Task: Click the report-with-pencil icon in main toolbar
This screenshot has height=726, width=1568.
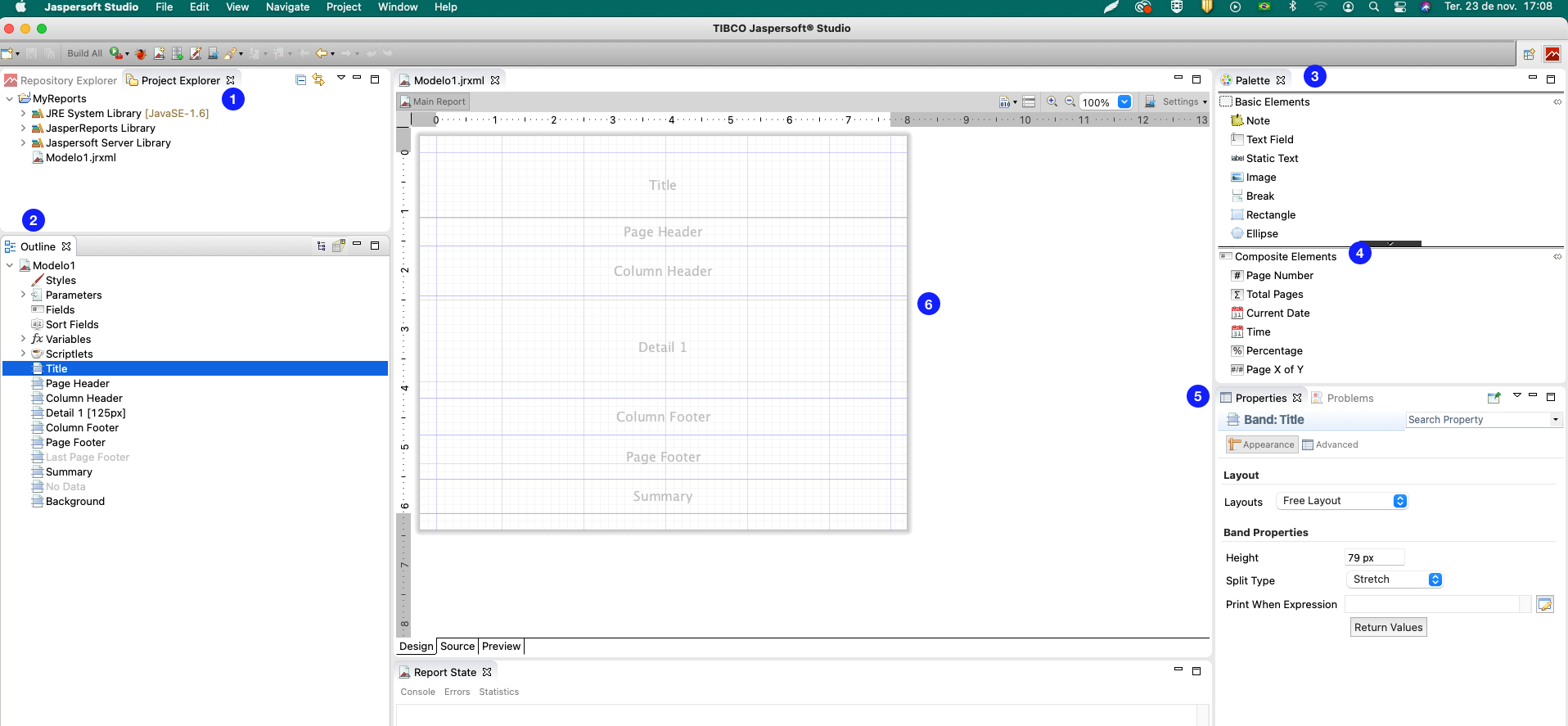Action: (x=195, y=53)
